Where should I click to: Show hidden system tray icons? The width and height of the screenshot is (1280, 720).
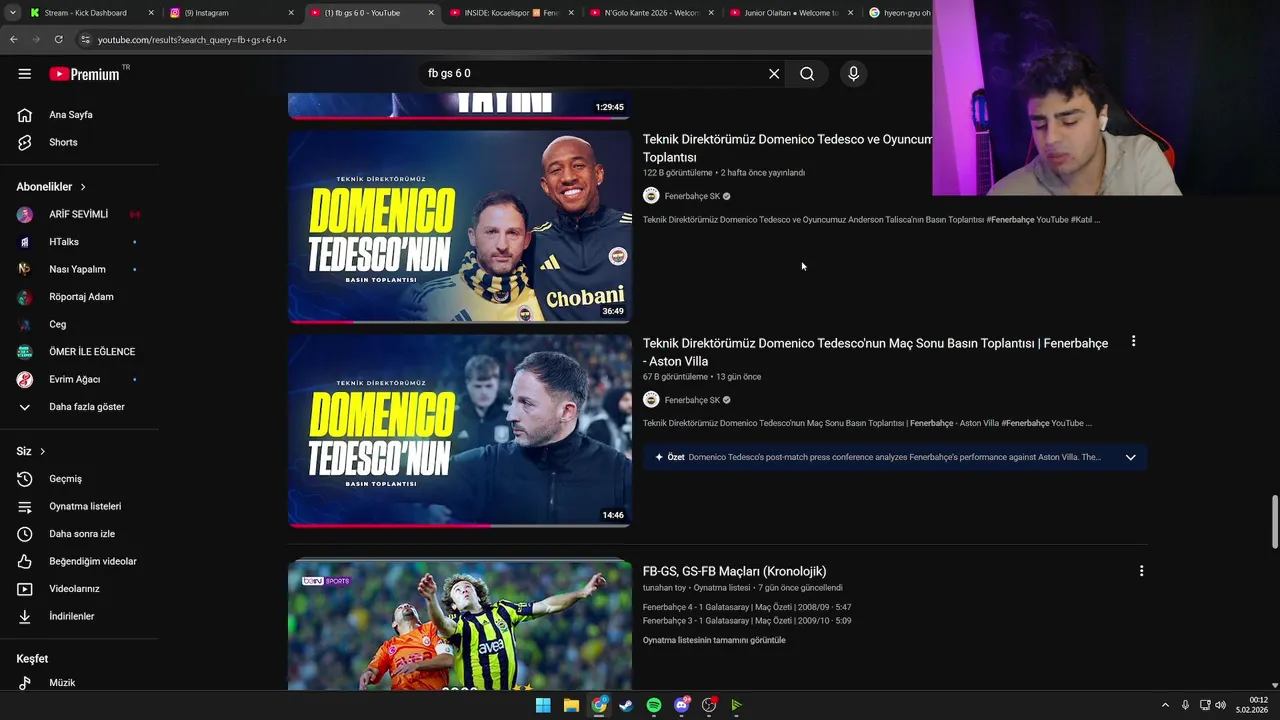pyautogui.click(x=1165, y=705)
